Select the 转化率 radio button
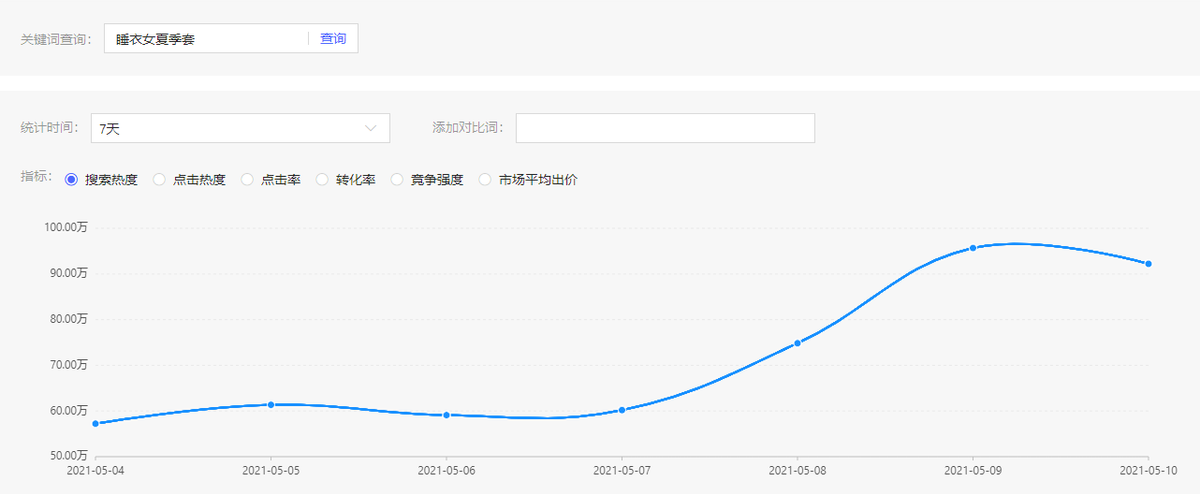Image resolution: width=1200 pixels, height=494 pixels. tap(322, 180)
